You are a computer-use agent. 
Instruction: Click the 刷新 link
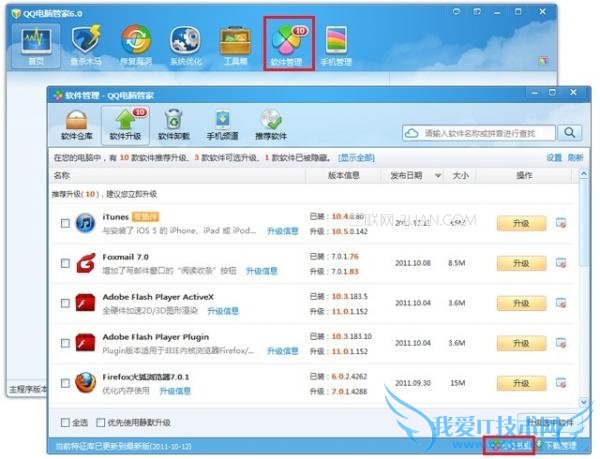coord(575,158)
